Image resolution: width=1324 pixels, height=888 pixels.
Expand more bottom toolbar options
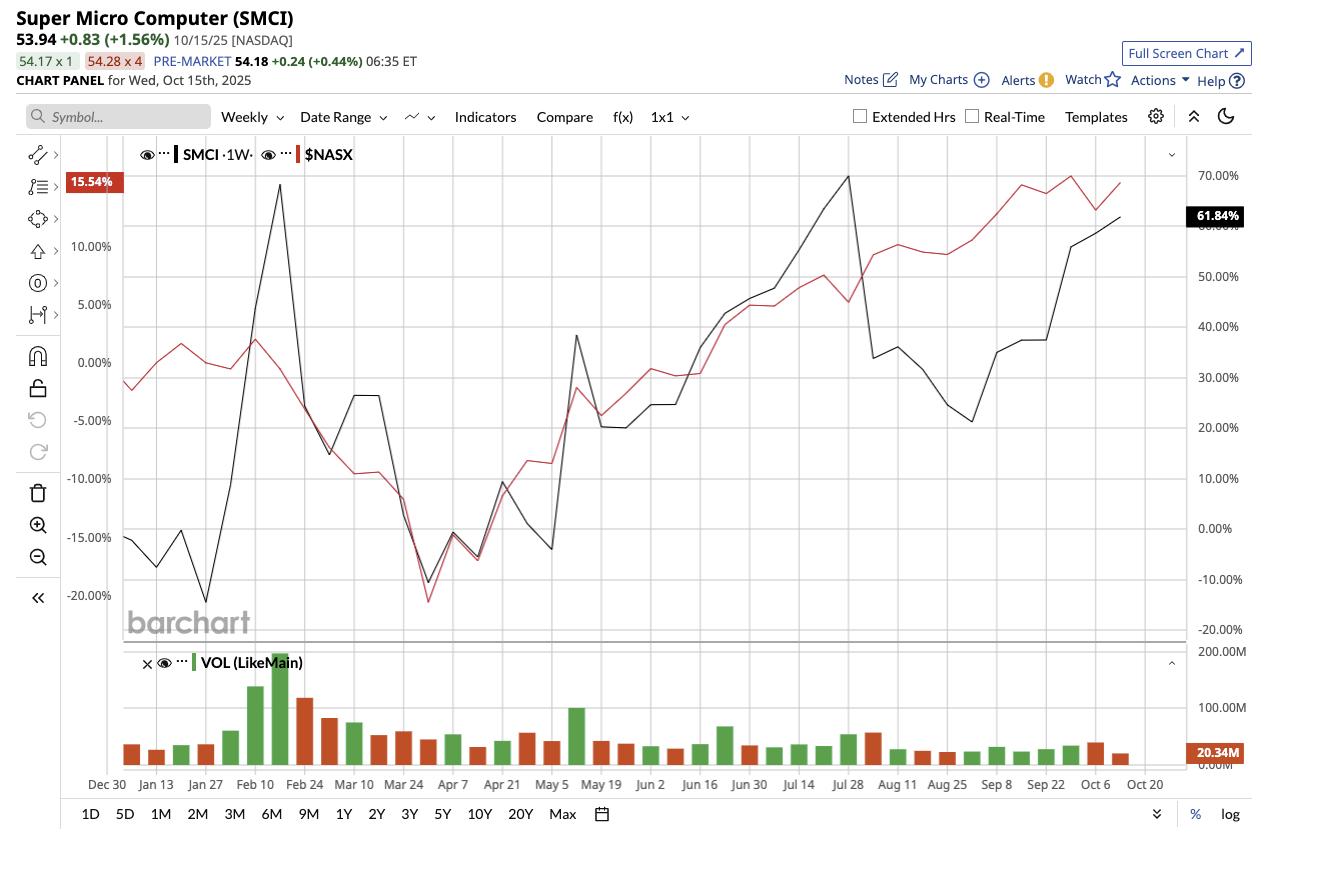click(1157, 814)
